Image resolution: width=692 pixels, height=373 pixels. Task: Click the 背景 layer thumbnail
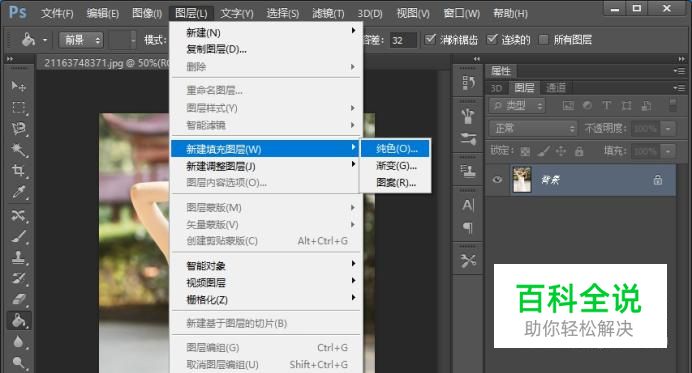click(x=522, y=180)
